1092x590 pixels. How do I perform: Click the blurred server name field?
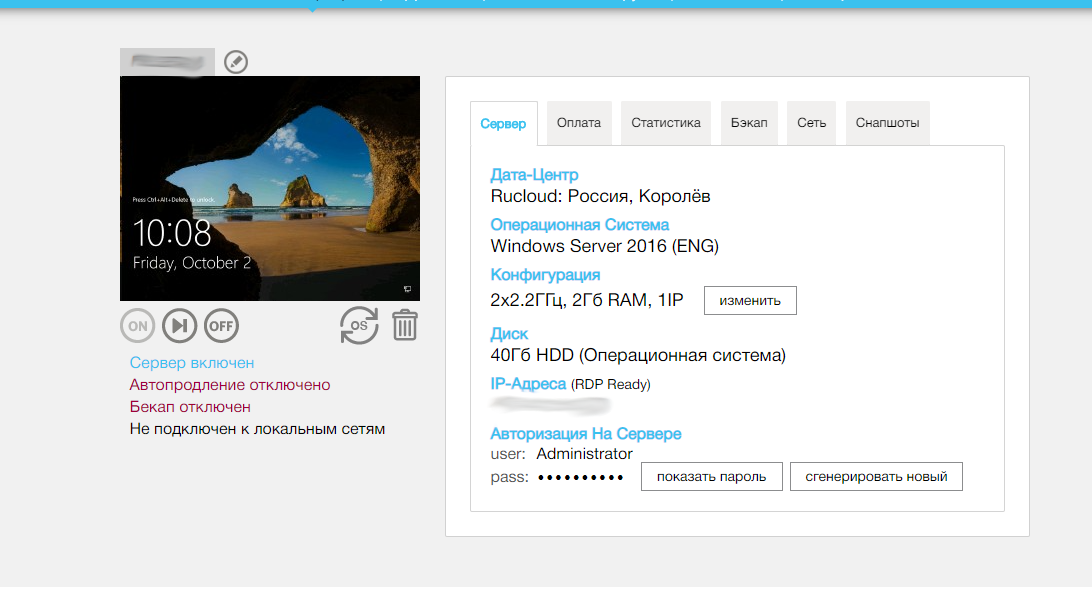tap(167, 62)
